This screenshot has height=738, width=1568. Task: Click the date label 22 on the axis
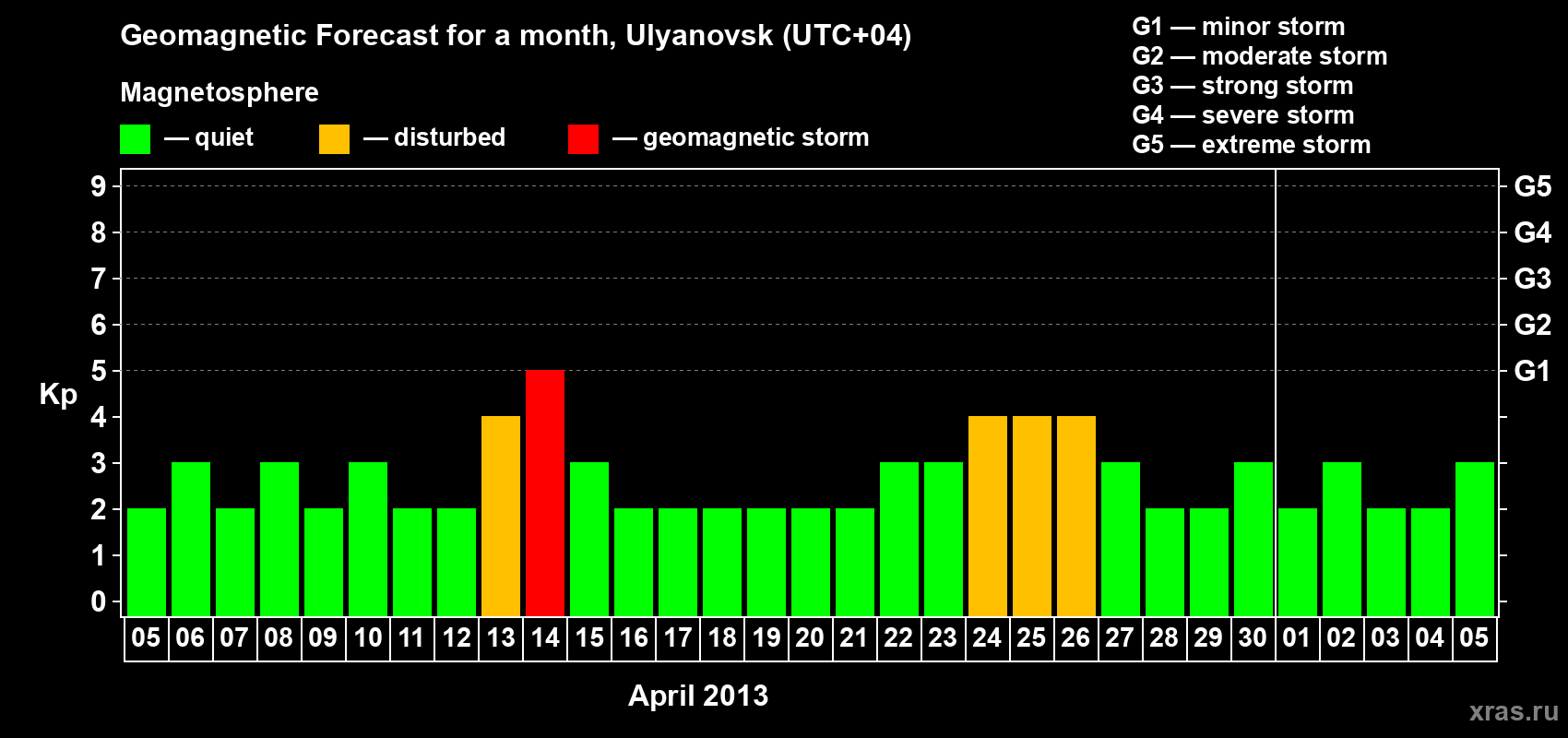point(898,637)
